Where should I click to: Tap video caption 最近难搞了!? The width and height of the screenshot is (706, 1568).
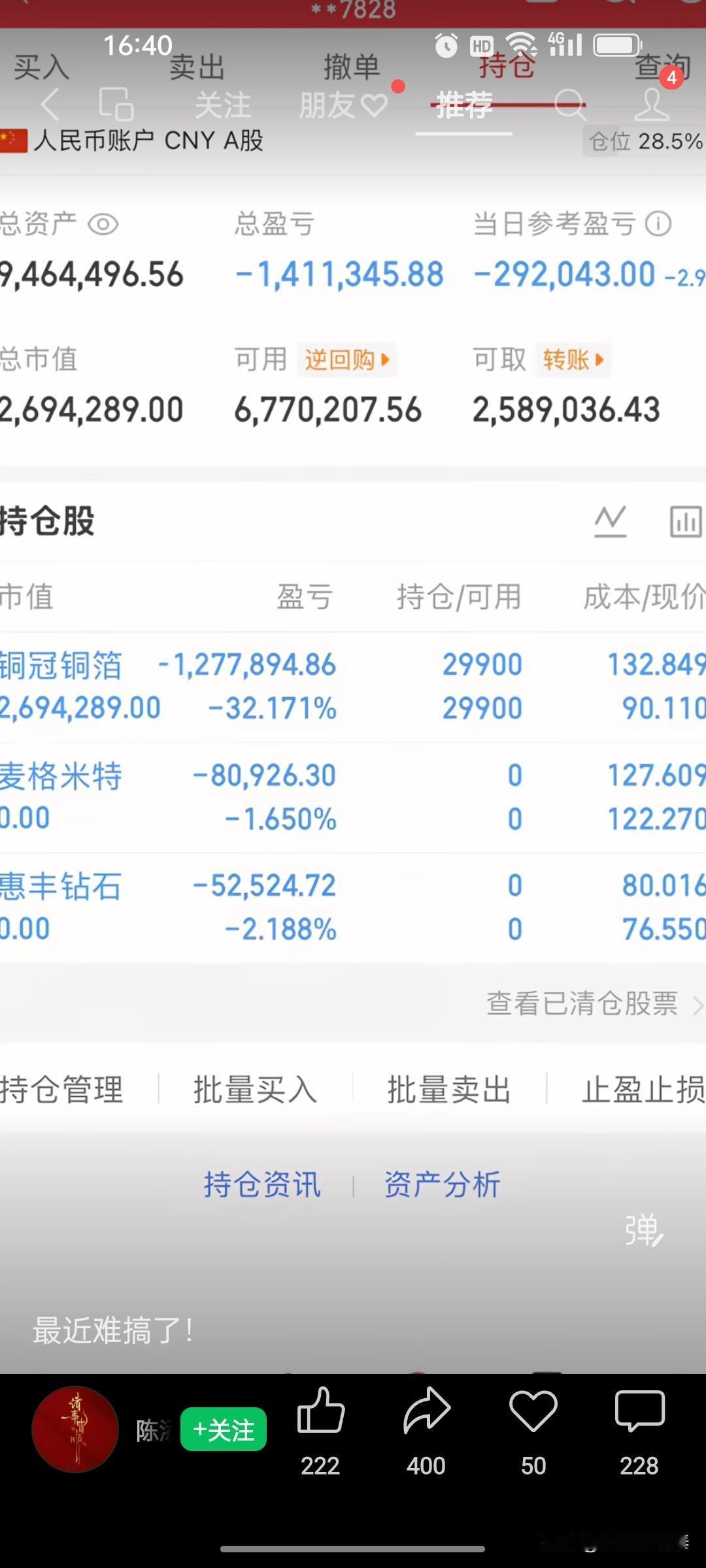(113, 1331)
